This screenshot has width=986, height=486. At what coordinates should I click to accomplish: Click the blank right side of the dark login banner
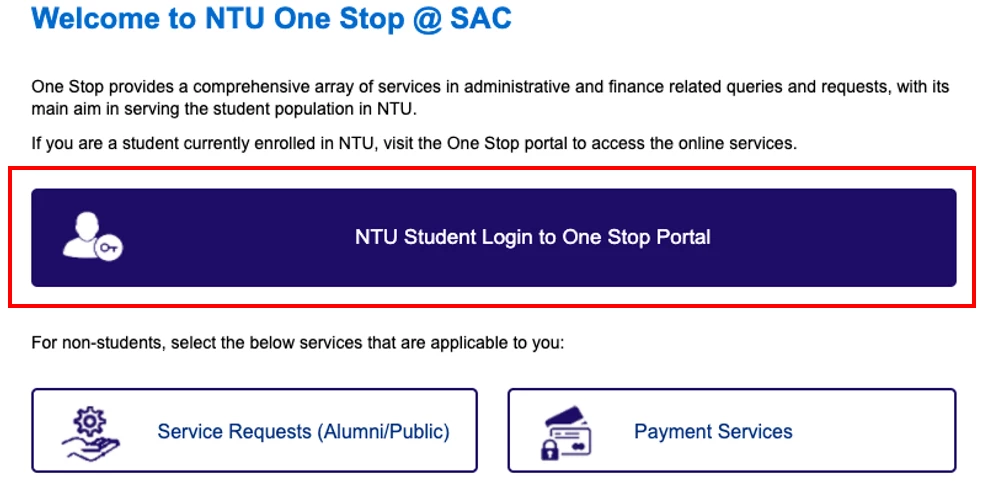tap(836, 238)
